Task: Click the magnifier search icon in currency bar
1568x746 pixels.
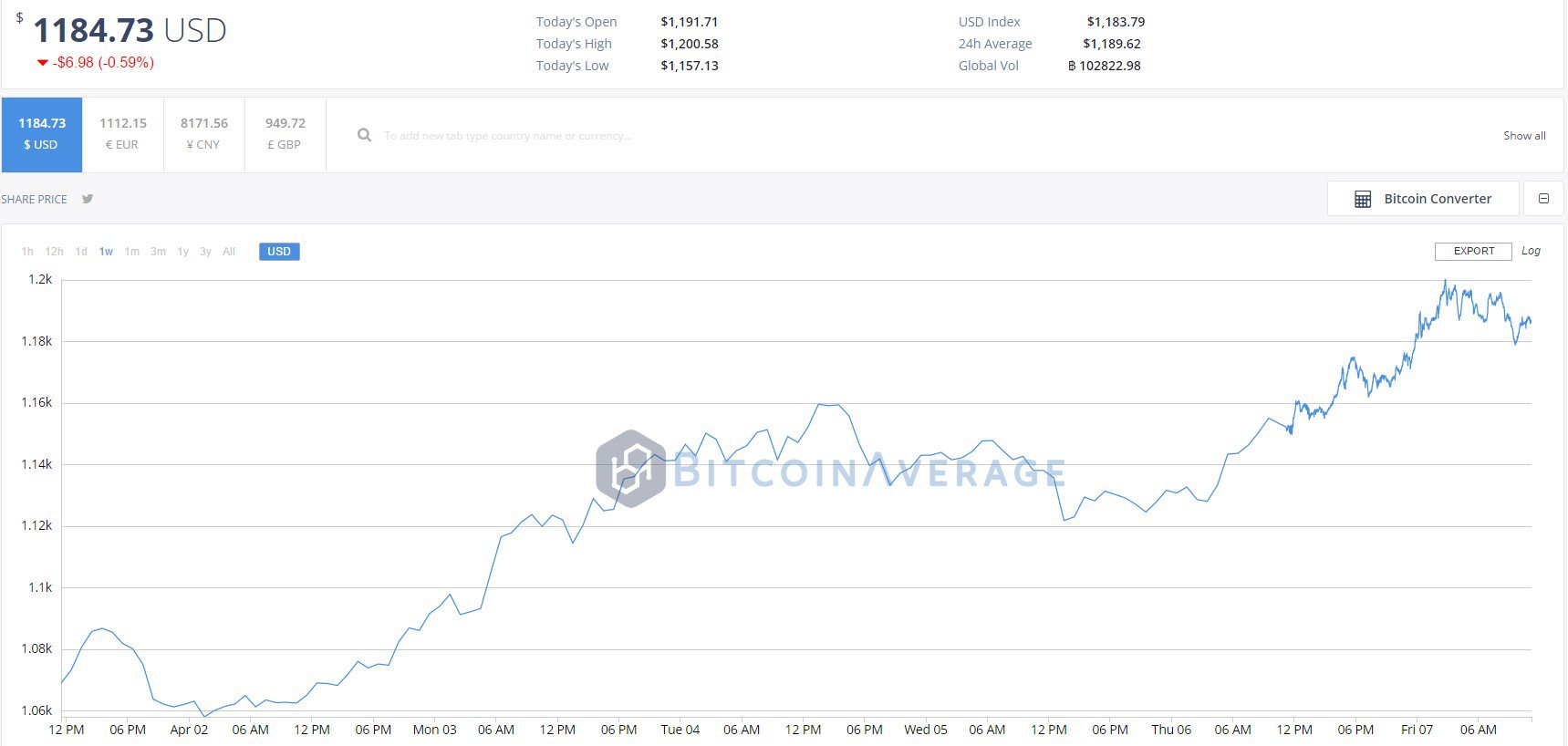Action: click(364, 134)
